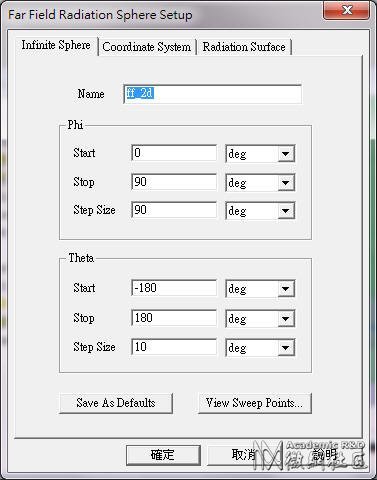Click the Phi Start value field

174,153
